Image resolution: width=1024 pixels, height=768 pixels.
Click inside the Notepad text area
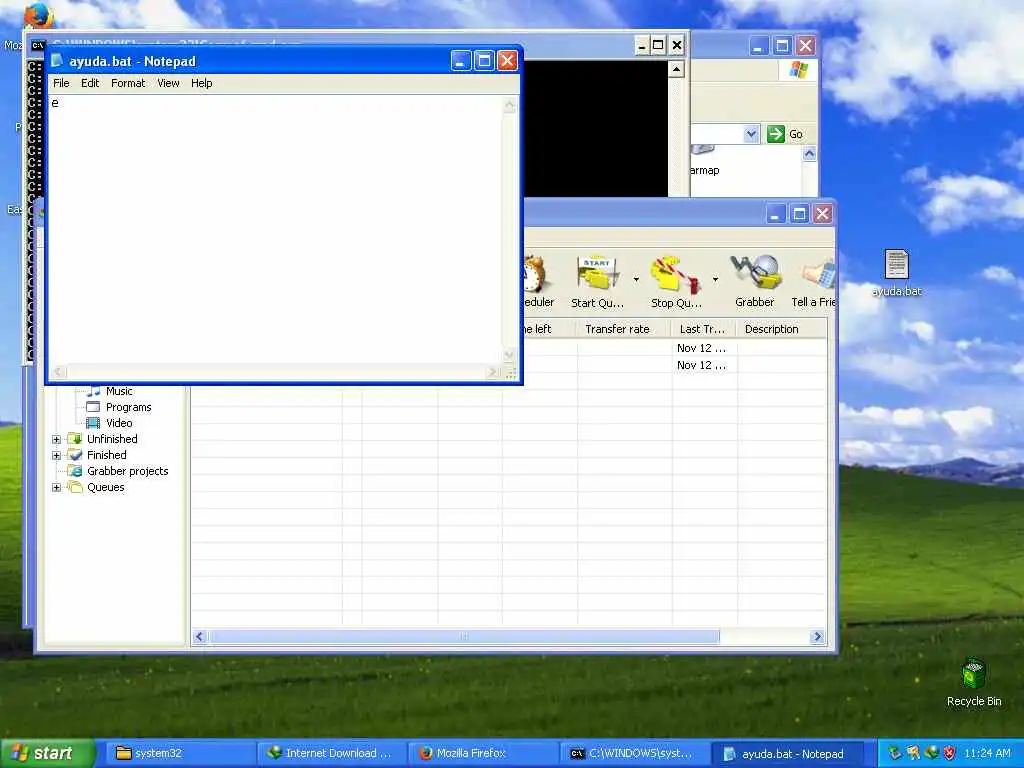point(276,231)
